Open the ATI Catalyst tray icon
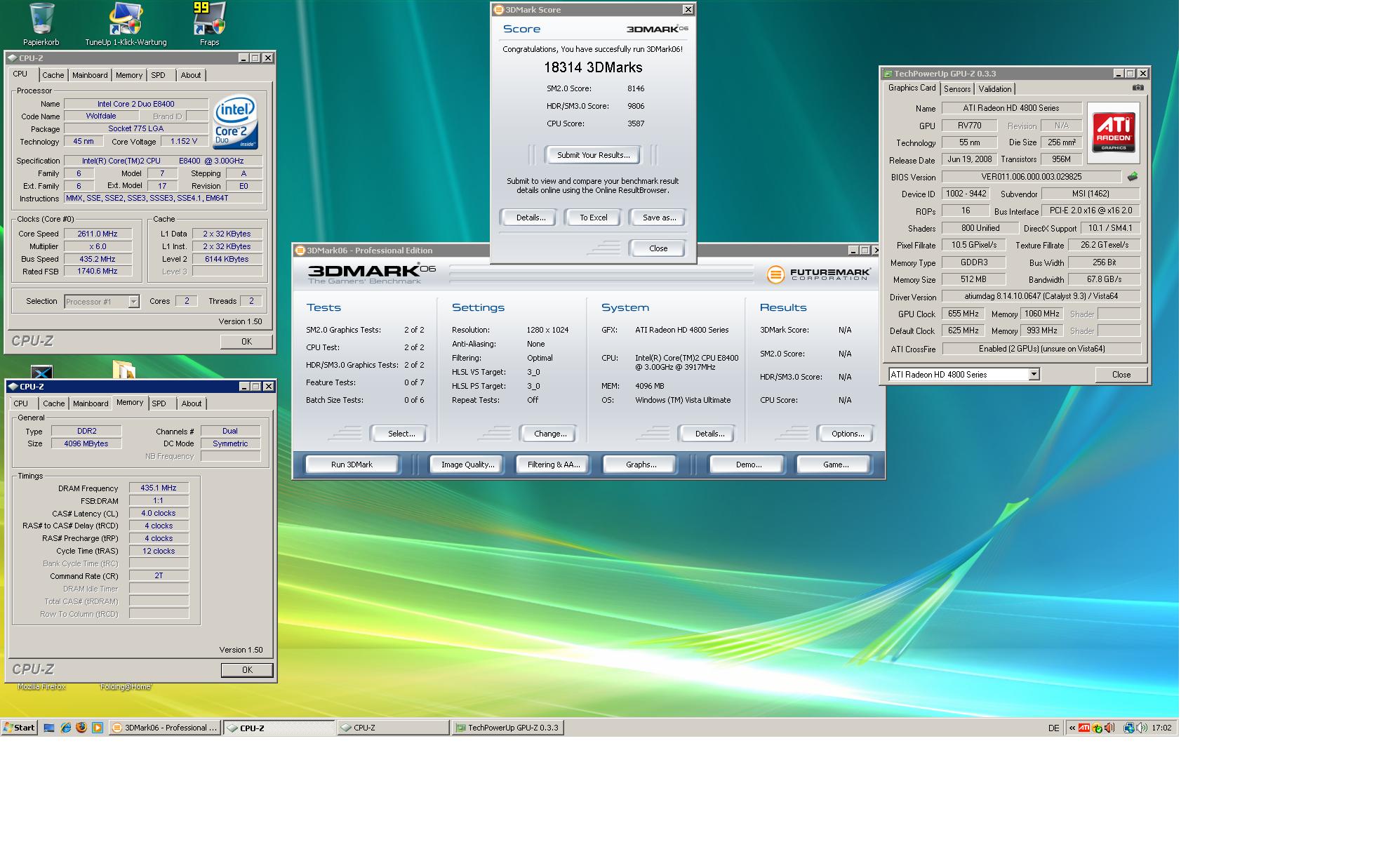The image size is (1374, 868). point(1084,728)
